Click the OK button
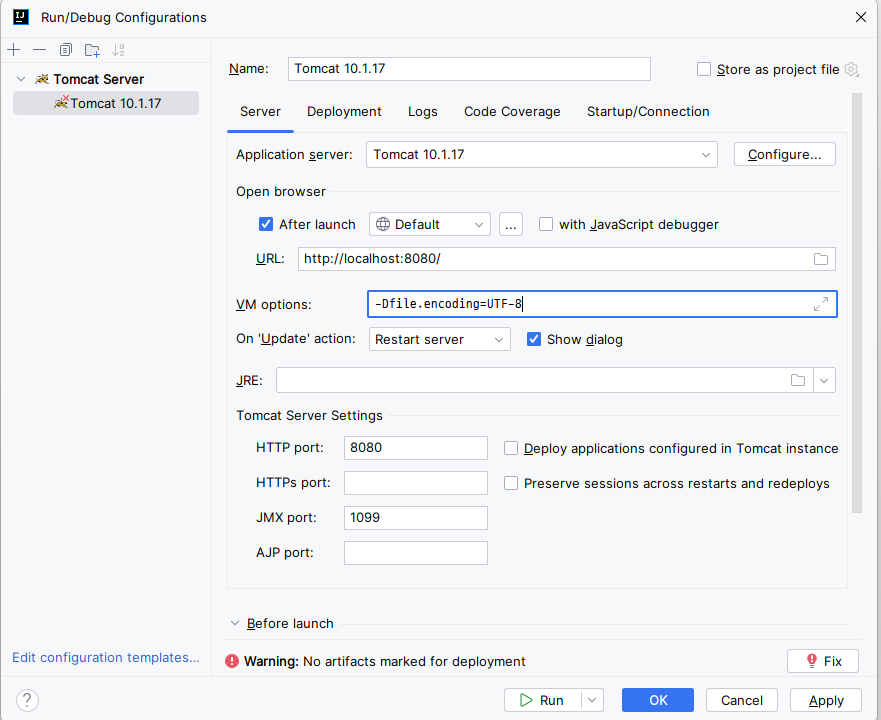This screenshot has height=720, width=881. pos(657,700)
